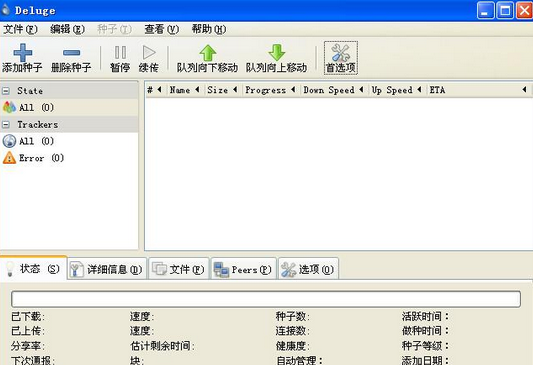Open the 帮助(H) menu
Image resolution: width=533 pixels, height=365 pixels.
[209, 30]
